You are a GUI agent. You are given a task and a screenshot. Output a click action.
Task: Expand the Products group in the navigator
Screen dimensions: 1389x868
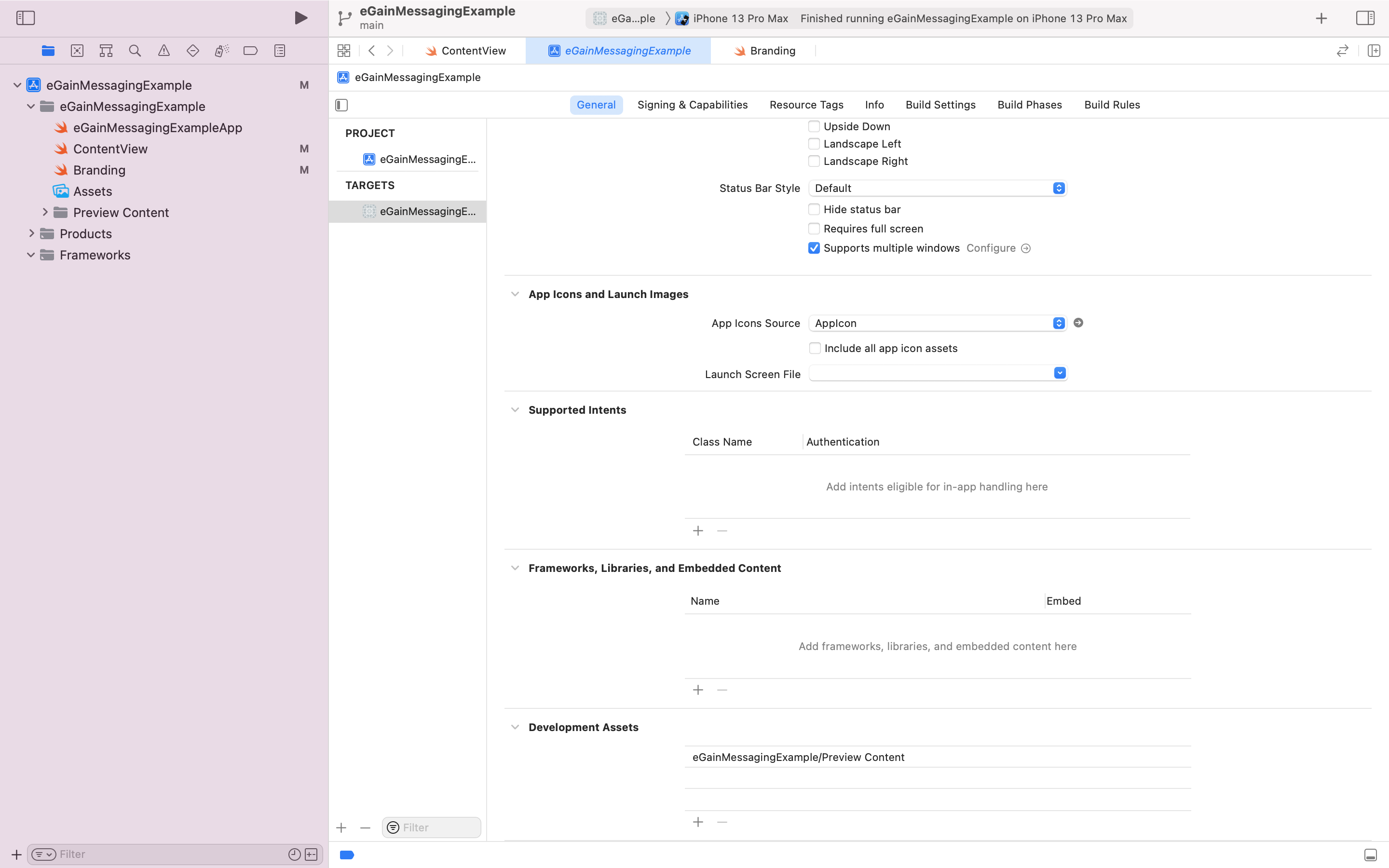[32, 233]
